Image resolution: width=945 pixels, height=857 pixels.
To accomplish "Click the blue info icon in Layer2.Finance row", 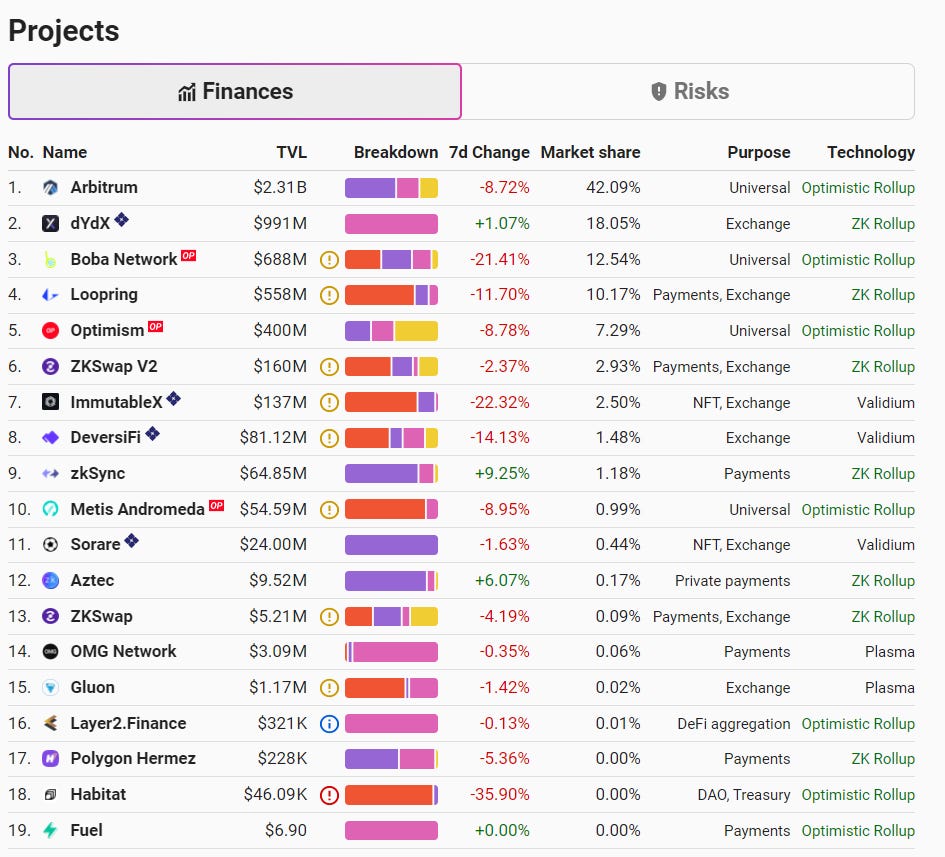I will click(x=329, y=724).
